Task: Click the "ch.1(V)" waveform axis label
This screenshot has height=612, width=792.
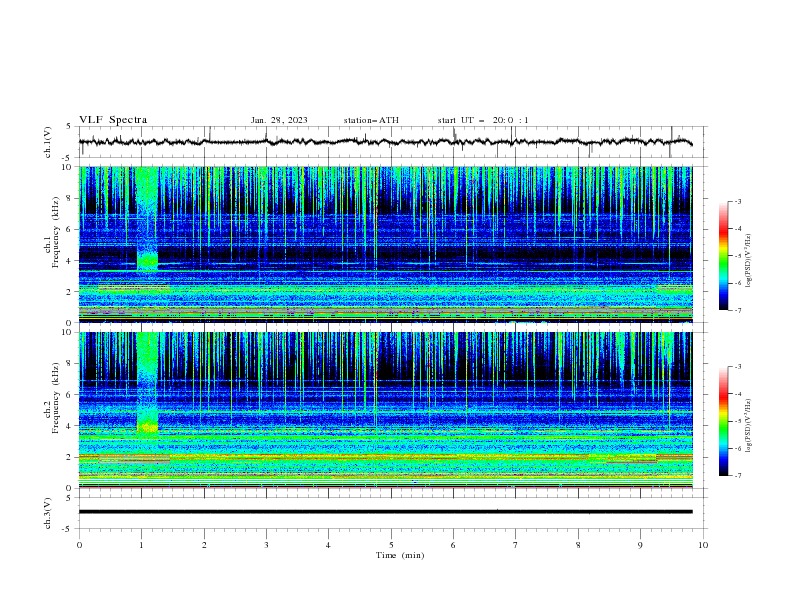Action: click(x=48, y=142)
